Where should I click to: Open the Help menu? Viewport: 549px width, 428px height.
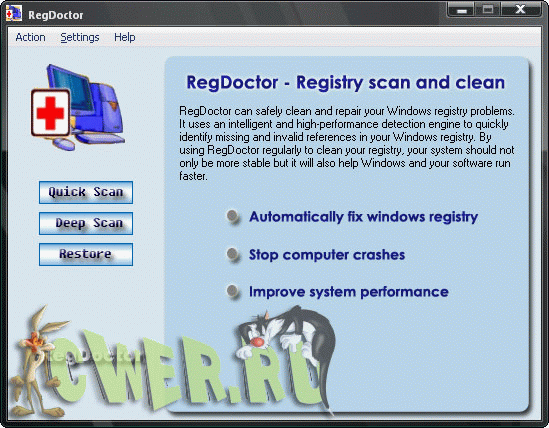125,37
